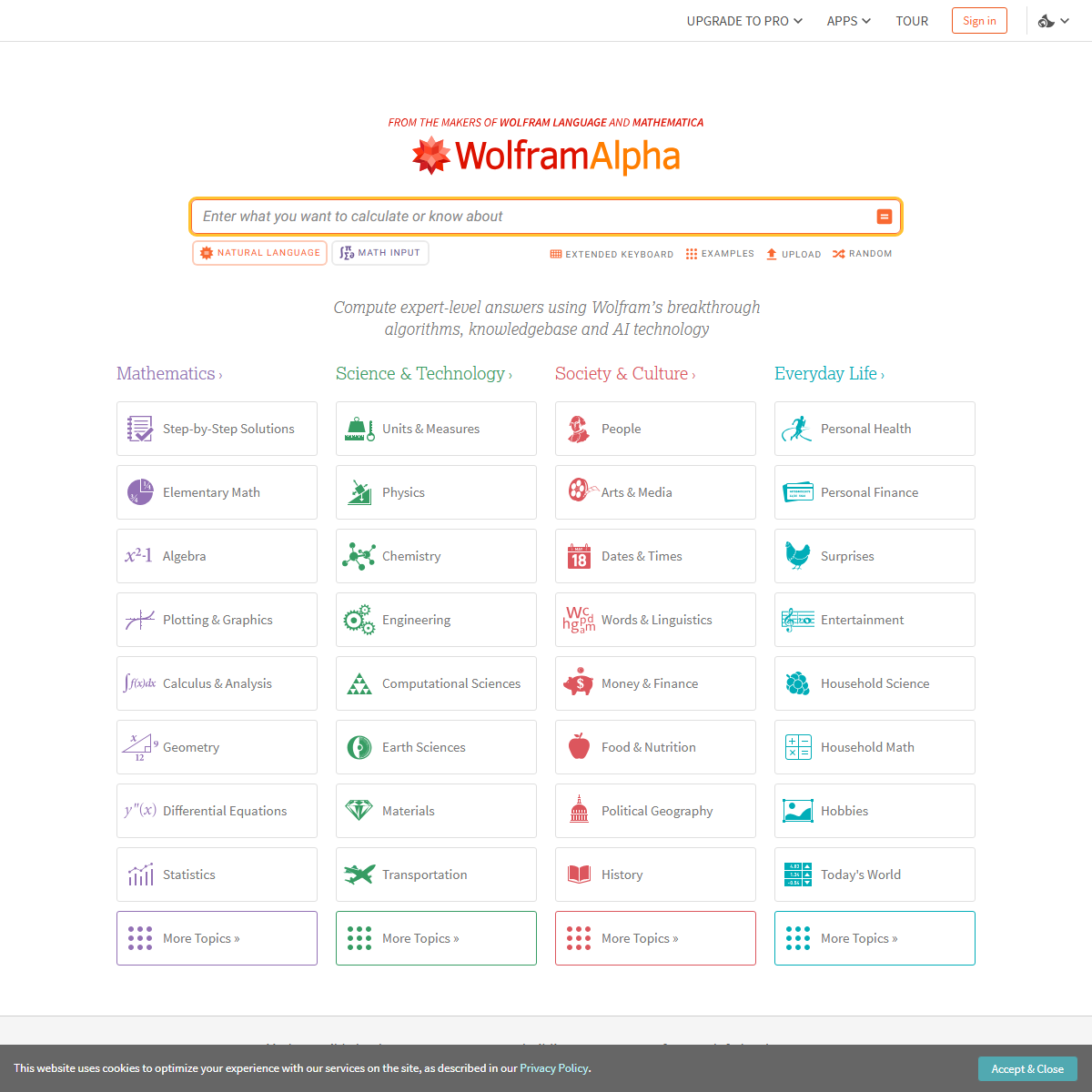1092x1092 pixels.
Task: Open the Upgrade to Pro dropdown
Action: [x=744, y=21]
